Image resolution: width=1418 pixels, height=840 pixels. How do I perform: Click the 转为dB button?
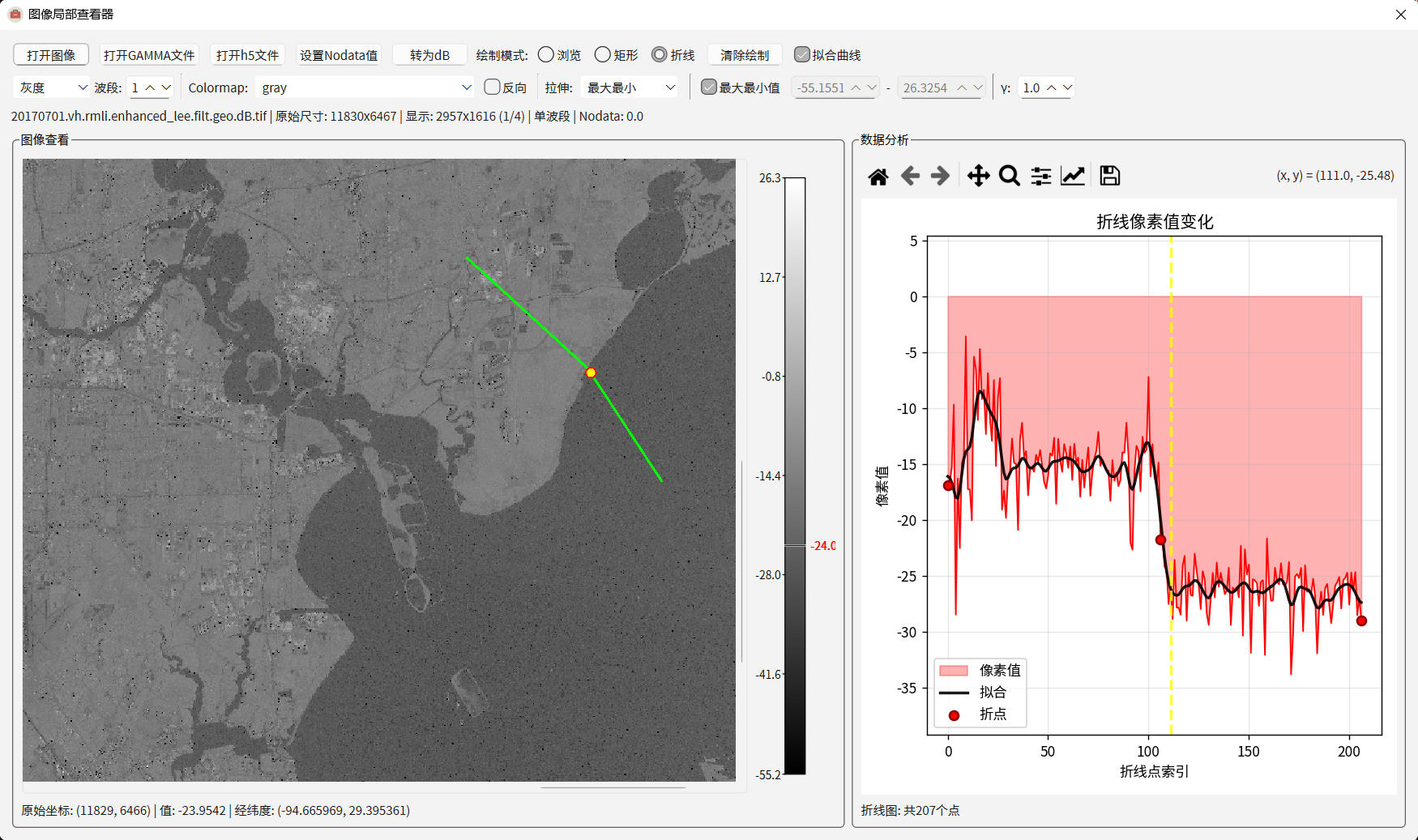429,55
